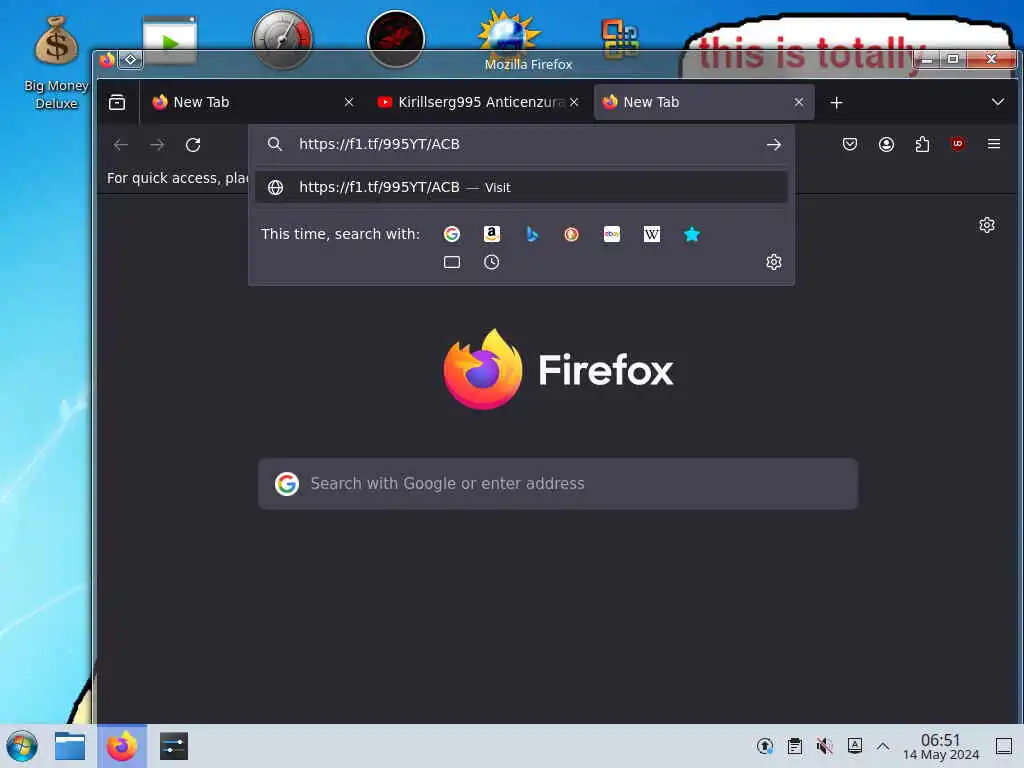This screenshot has width=1024, height=768.
Task: Open the file manager in taskbar
Action: (70, 746)
